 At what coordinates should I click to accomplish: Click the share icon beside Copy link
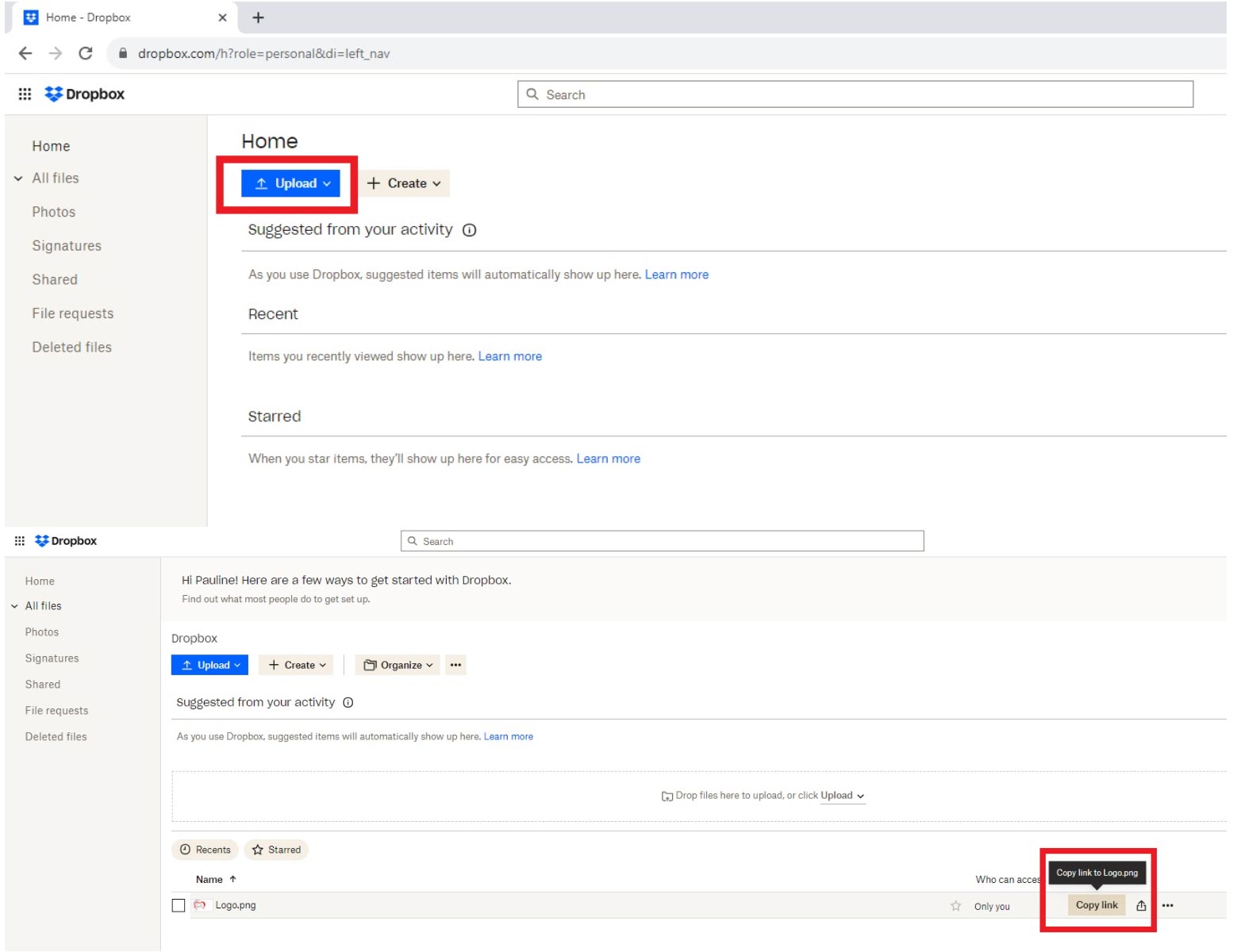pyautogui.click(x=1141, y=905)
